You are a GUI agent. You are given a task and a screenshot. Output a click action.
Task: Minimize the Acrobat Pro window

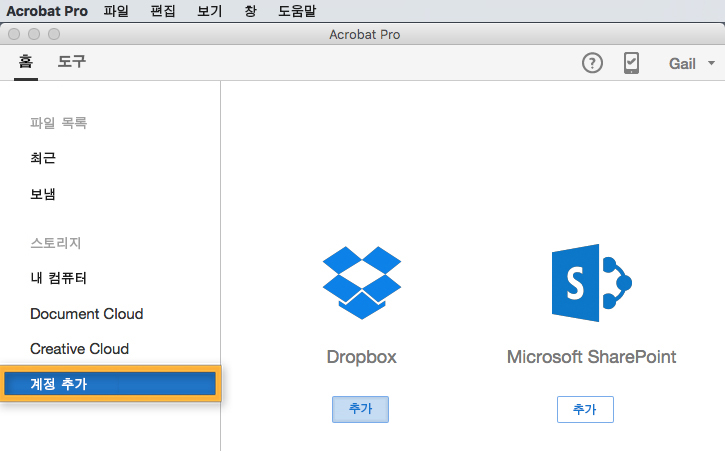point(34,34)
